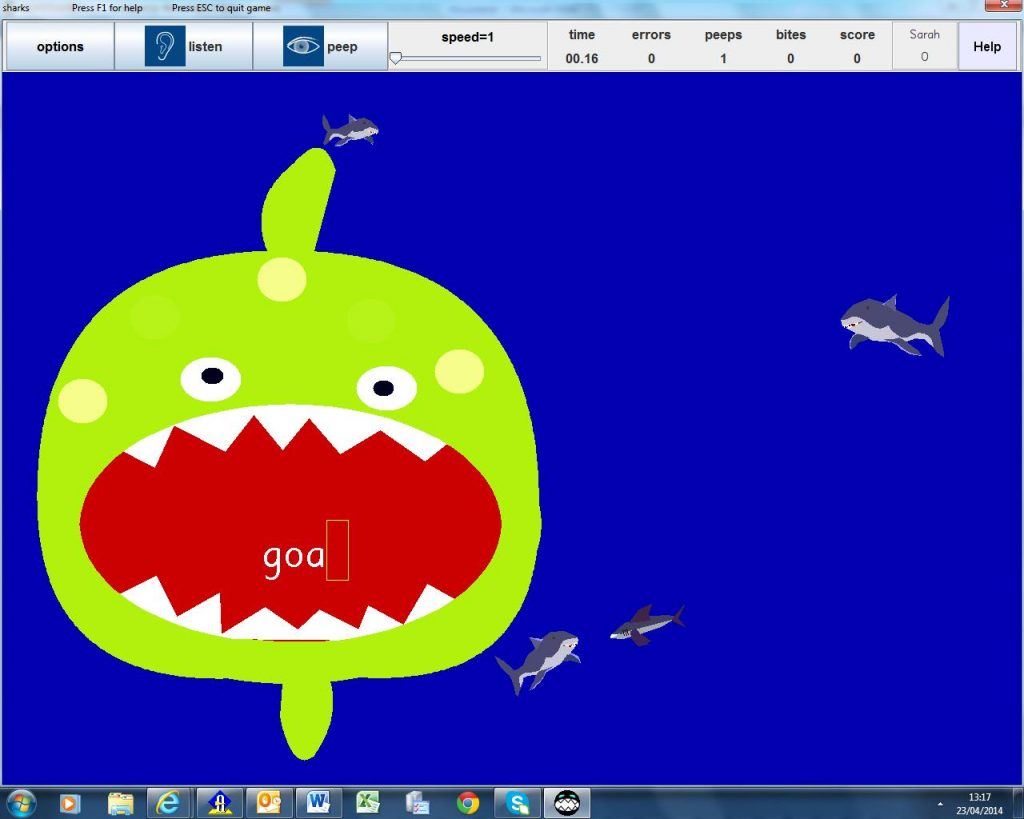Click the Help button
This screenshot has height=819, width=1024.
[986, 45]
